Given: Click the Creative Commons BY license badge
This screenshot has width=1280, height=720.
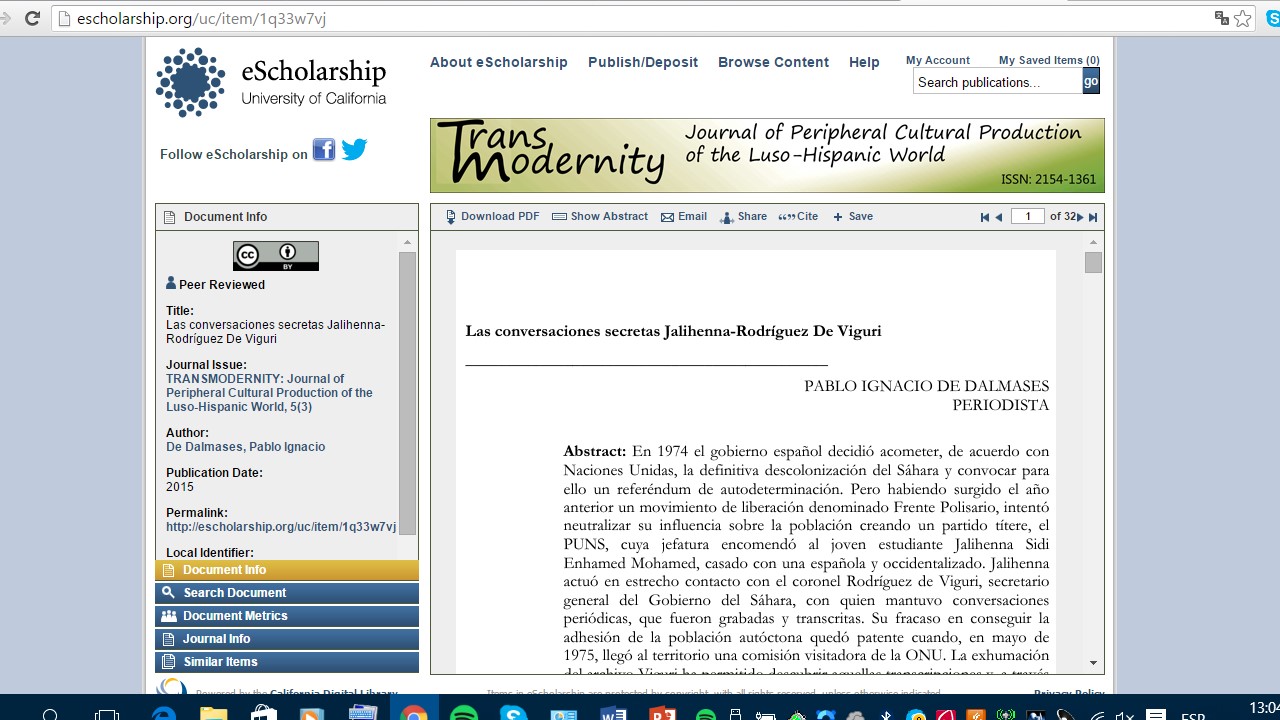Looking at the screenshot, I should point(276,256).
